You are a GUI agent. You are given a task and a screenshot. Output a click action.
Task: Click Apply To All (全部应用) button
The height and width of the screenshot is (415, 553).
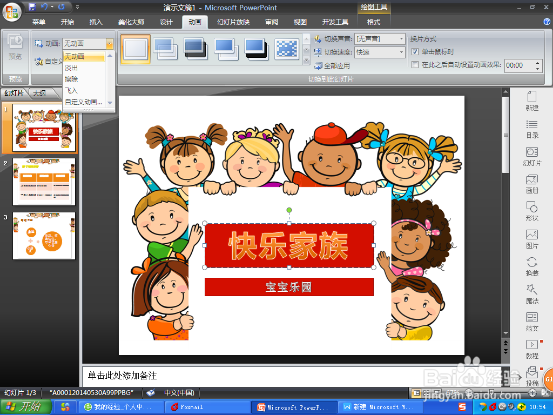pyautogui.click(x=332, y=66)
